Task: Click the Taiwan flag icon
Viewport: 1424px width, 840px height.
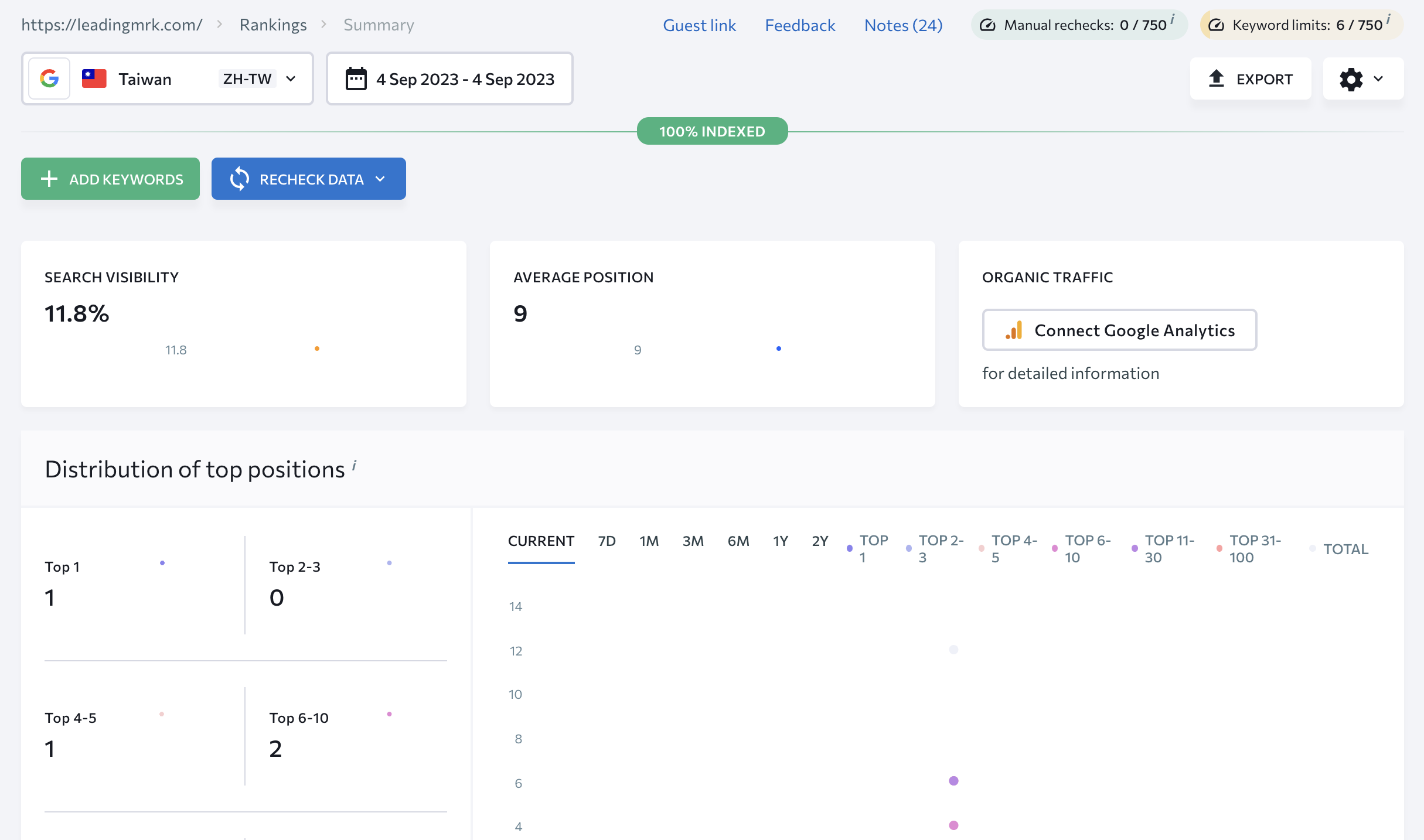Action: point(94,78)
